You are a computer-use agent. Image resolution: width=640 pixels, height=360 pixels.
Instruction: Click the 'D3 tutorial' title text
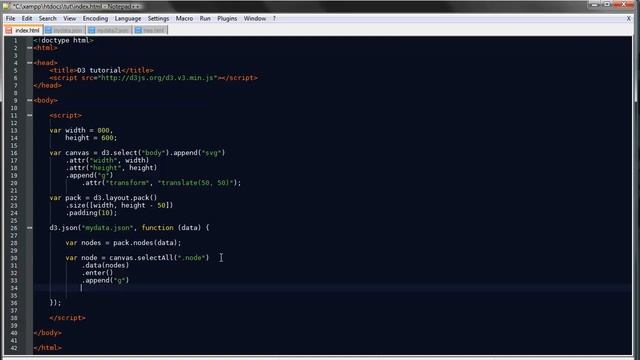tap(99, 70)
